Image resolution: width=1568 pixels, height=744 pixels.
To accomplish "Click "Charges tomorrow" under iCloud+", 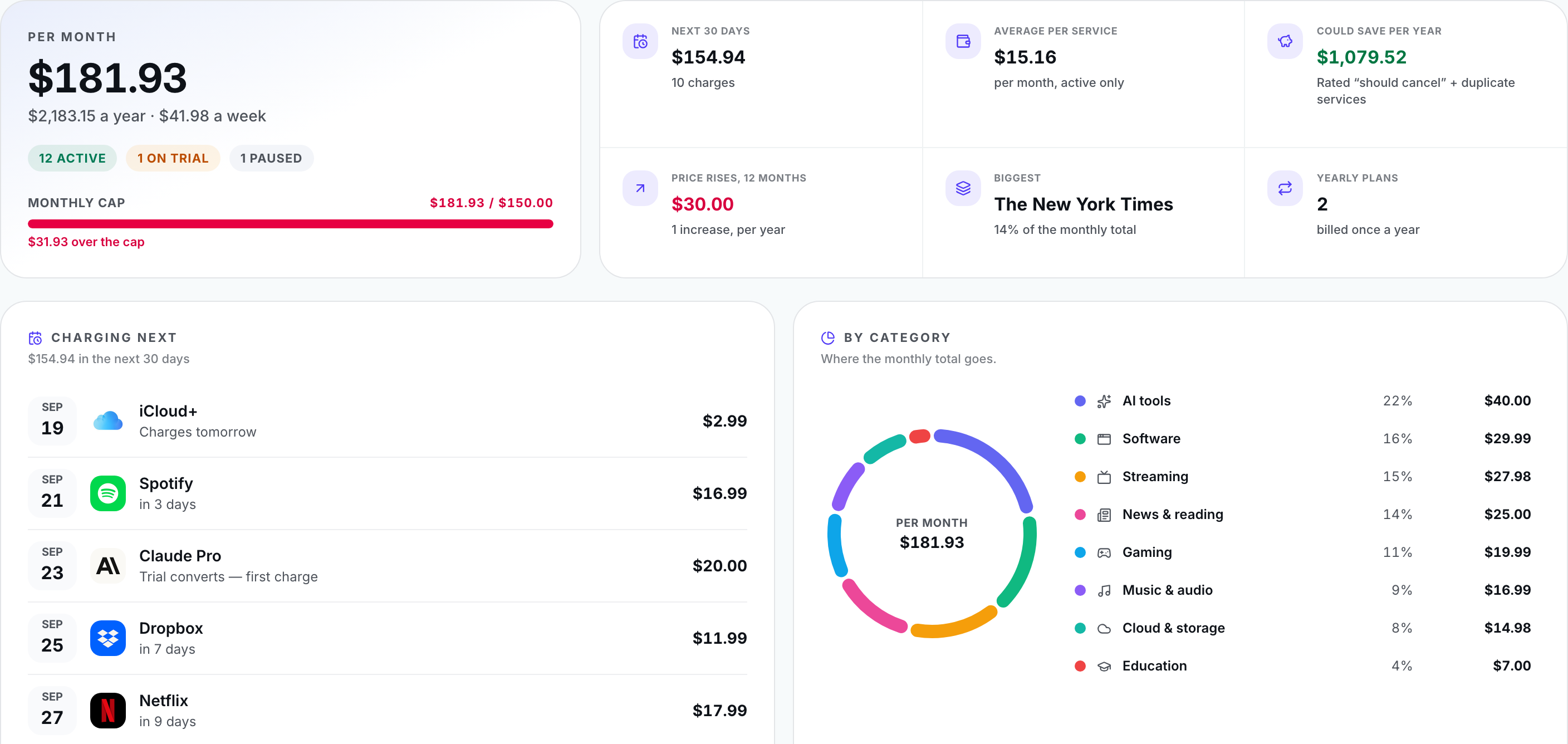I will 198,432.
